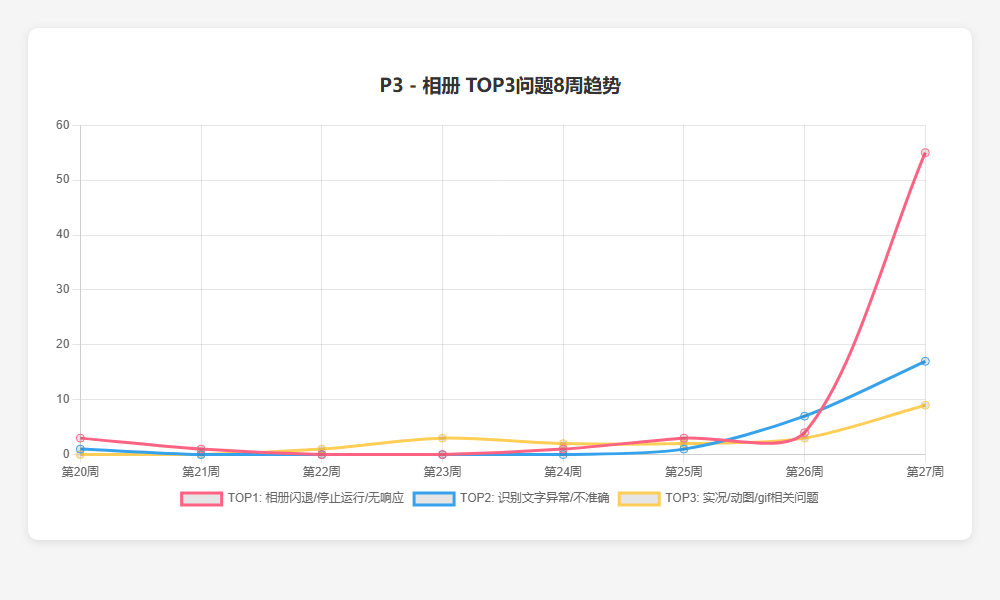Toggle TOP2 识别文字异常 legend swatch

pos(434,499)
